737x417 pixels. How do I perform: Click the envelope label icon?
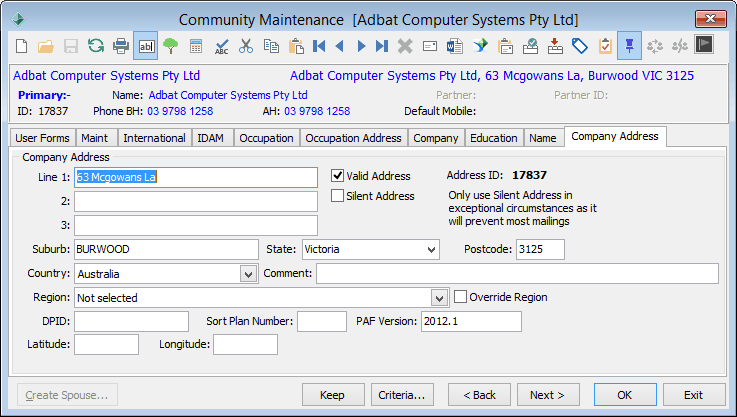[430, 46]
